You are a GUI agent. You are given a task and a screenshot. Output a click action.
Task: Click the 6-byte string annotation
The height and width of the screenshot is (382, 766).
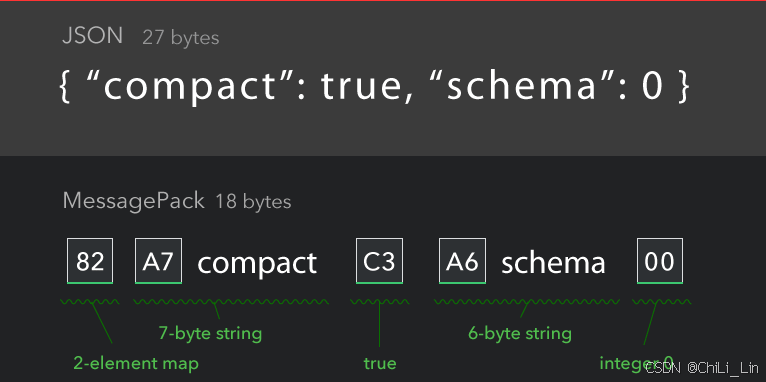[520, 334]
